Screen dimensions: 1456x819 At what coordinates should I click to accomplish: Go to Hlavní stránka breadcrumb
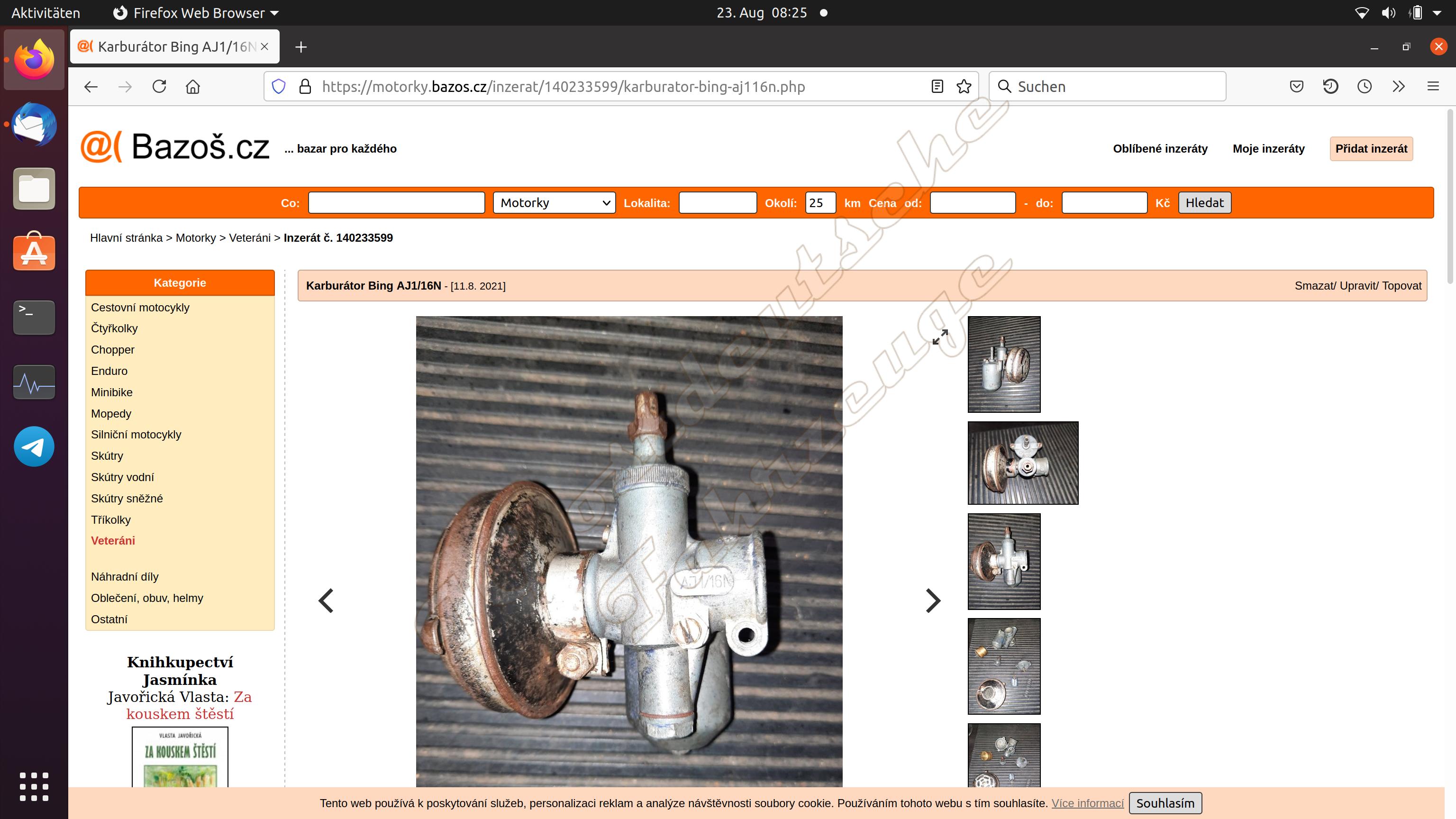pos(126,238)
